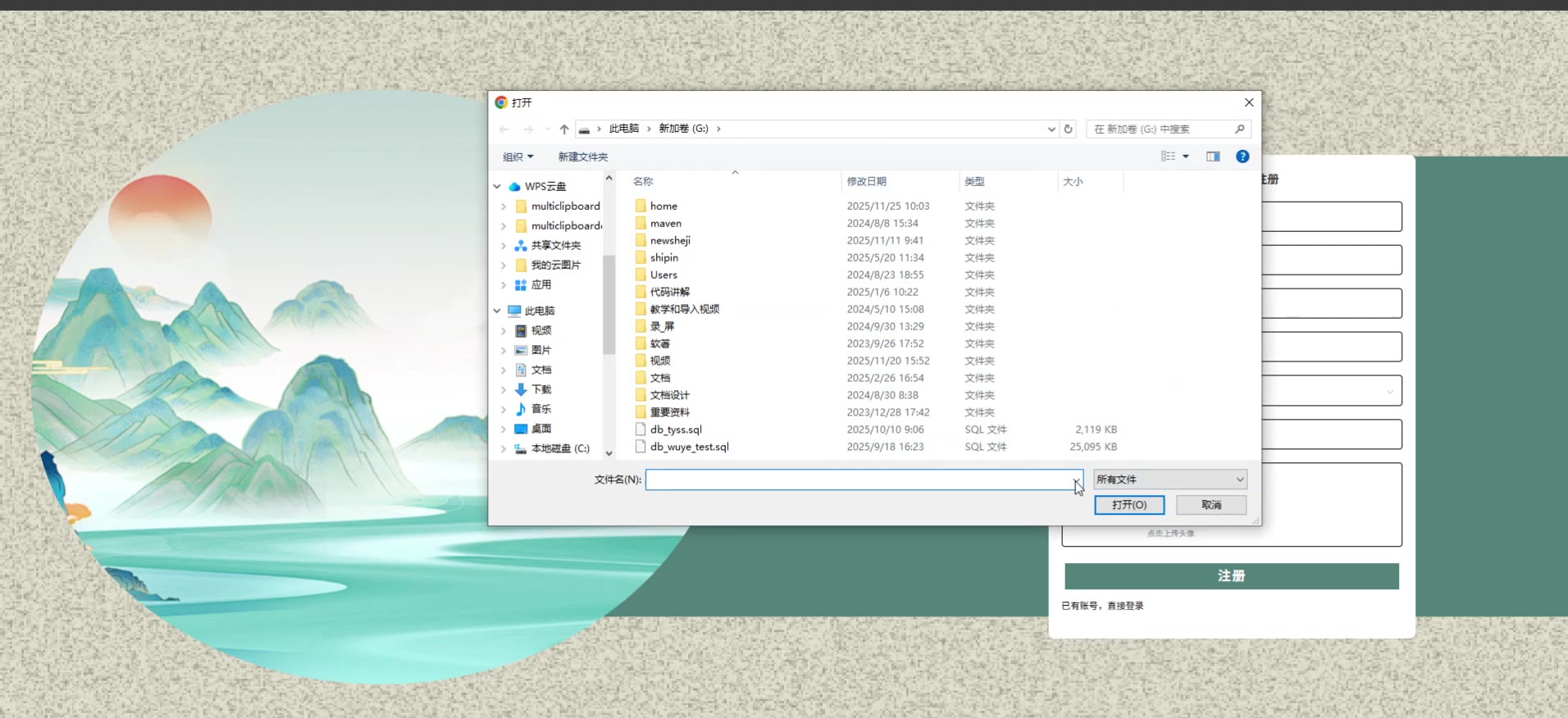Click 新建文件夹 in the toolbar
The height and width of the screenshot is (718, 1568).
[583, 157]
